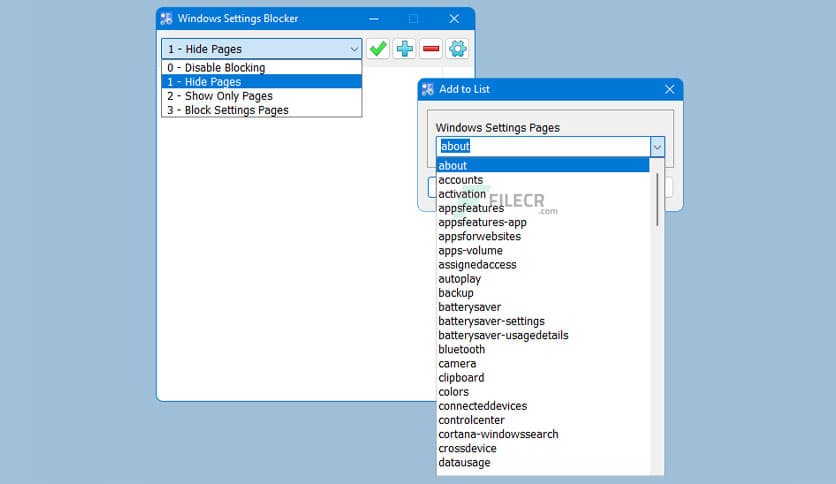Open the gear options icon
The height and width of the screenshot is (484, 836).
[457, 49]
